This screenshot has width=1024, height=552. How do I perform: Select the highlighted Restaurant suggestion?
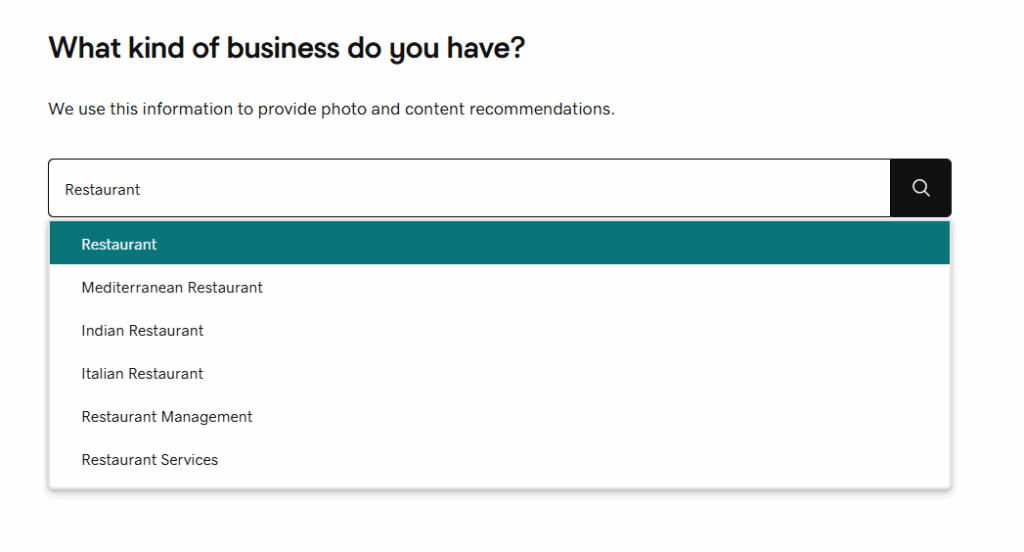(500, 243)
